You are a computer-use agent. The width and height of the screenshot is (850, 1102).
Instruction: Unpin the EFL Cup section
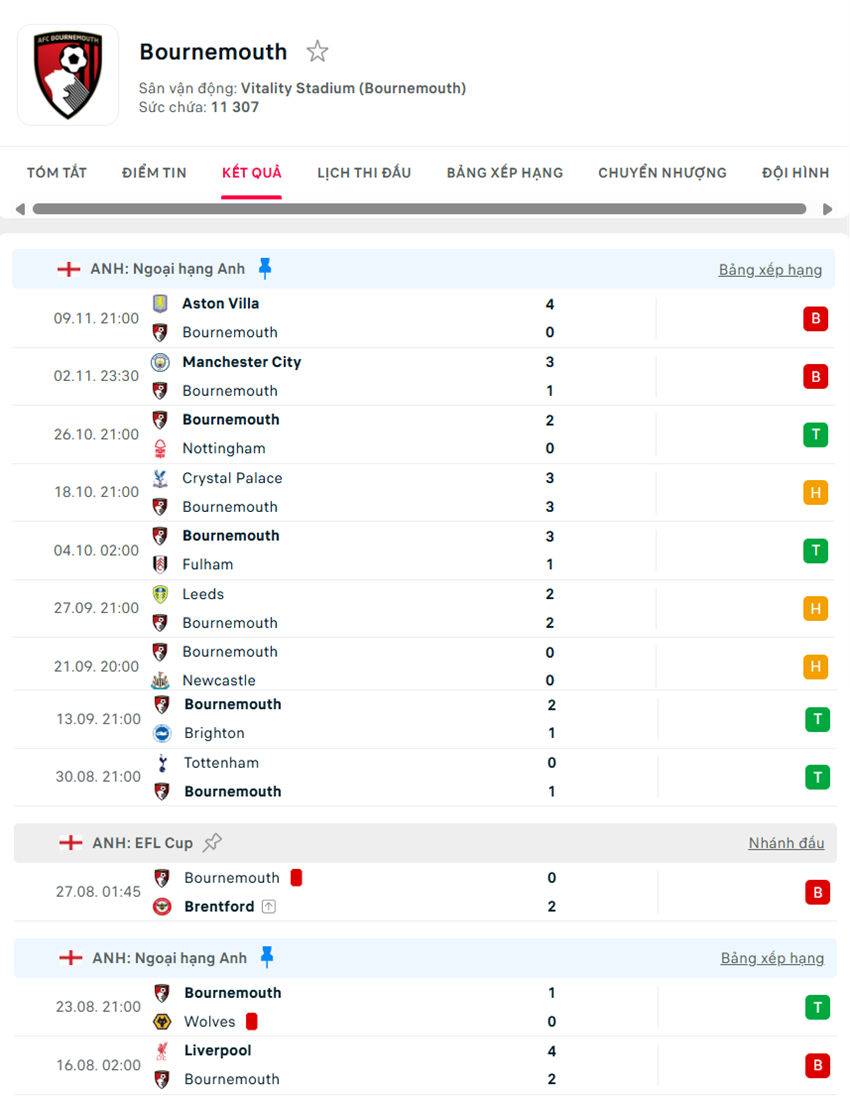(212, 842)
